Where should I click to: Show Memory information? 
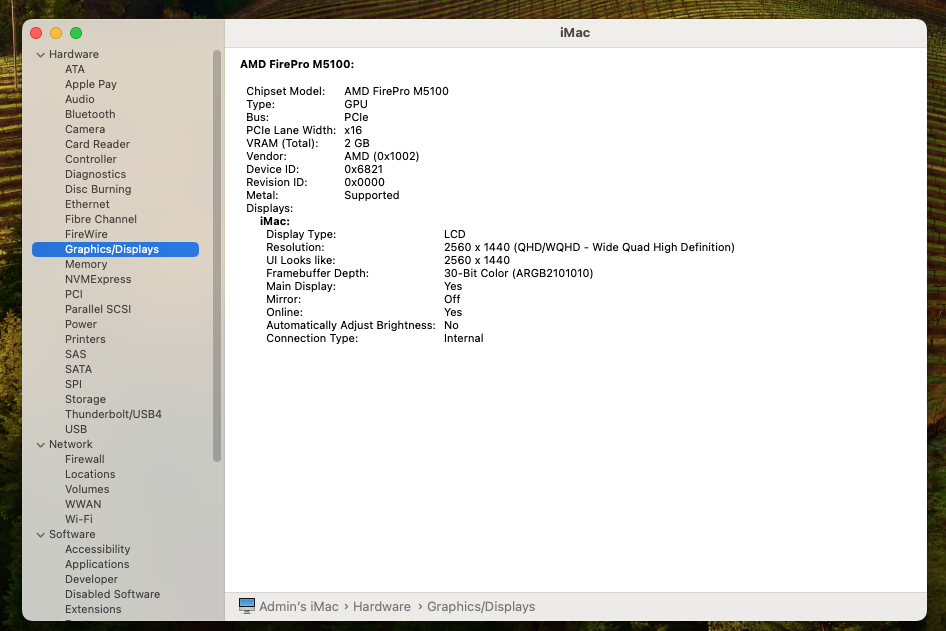[86, 264]
